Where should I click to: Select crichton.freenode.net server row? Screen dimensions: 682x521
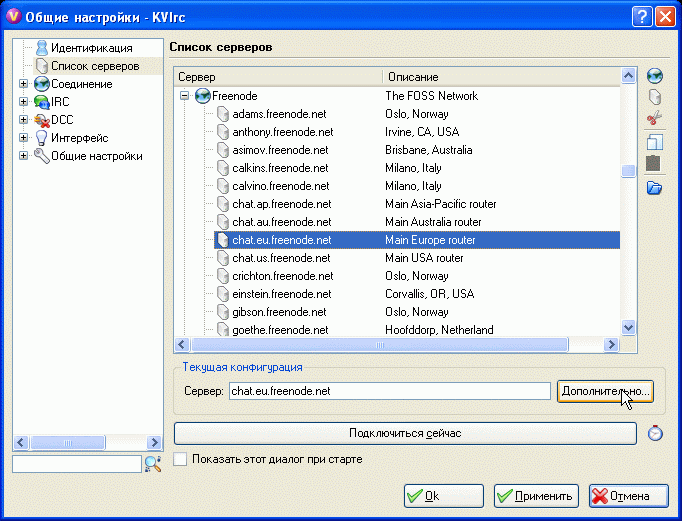417,276
